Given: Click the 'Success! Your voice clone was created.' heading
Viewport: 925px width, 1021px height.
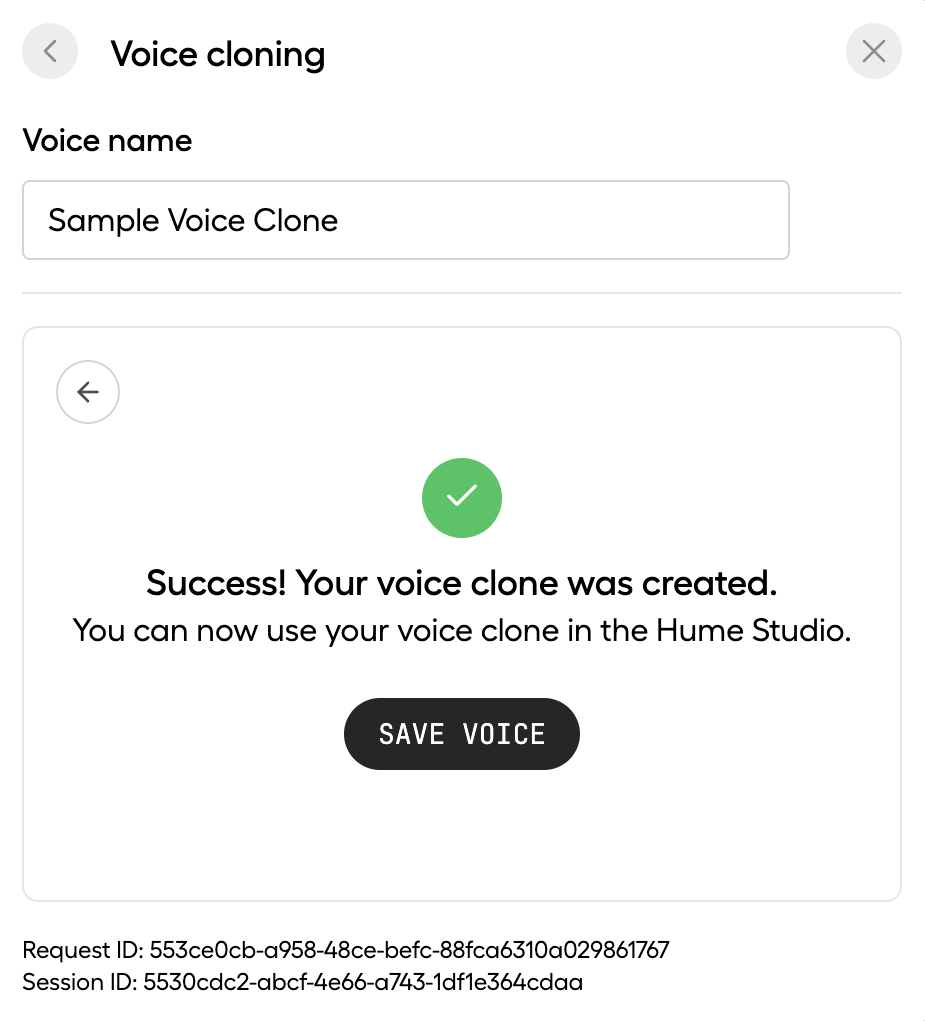Looking at the screenshot, I should pyautogui.click(x=461, y=582).
